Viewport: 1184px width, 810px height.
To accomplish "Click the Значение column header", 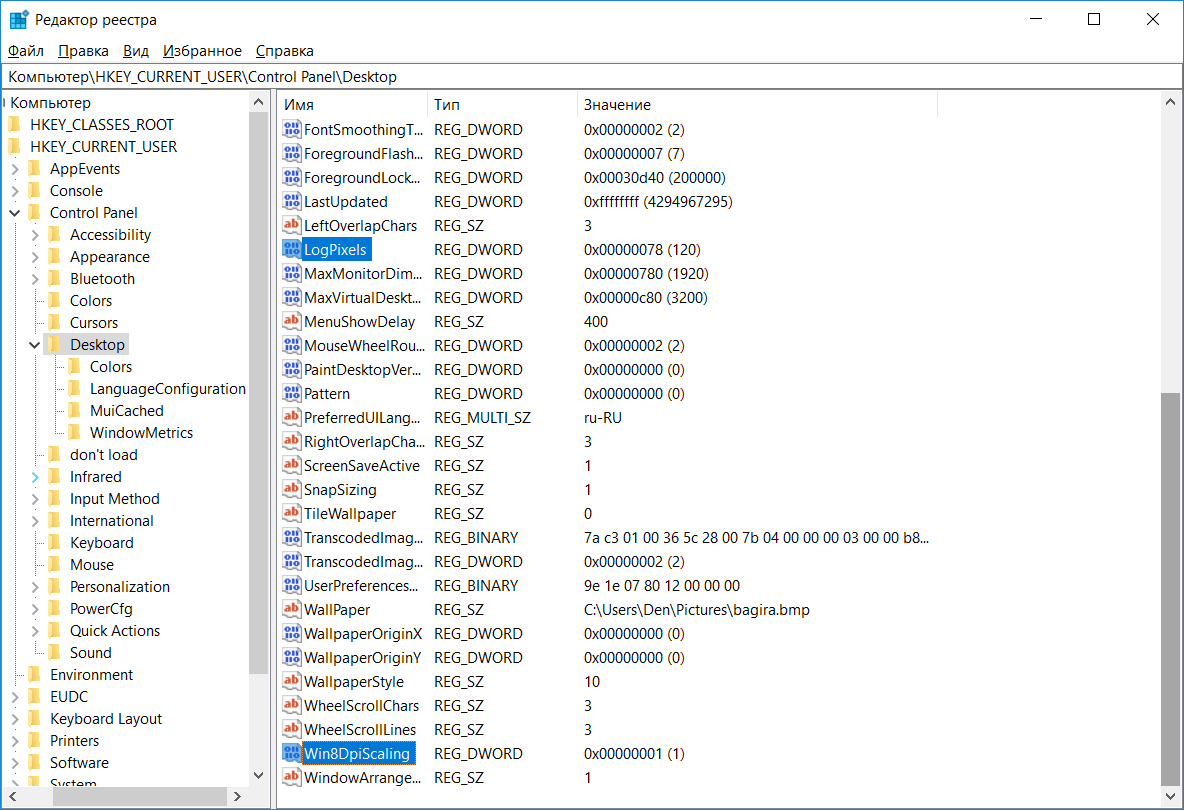I will coord(757,104).
